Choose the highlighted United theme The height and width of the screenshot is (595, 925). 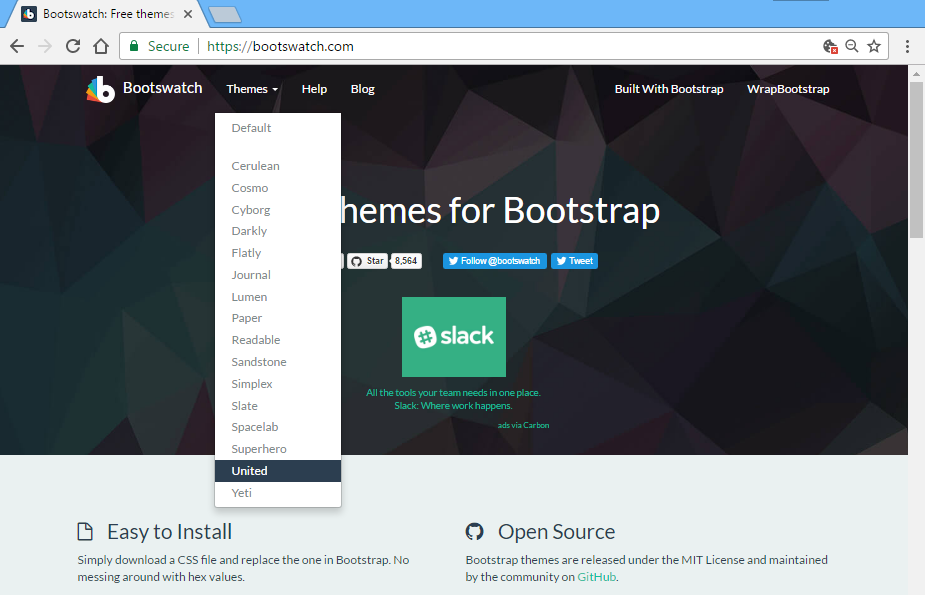278,471
